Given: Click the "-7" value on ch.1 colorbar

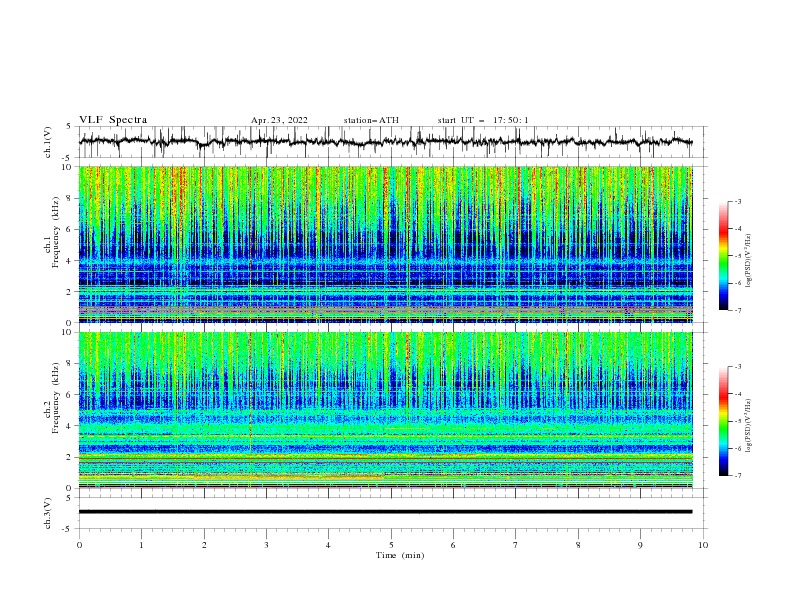Looking at the screenshot, I should pyautogui.click(x=738, y=310).
